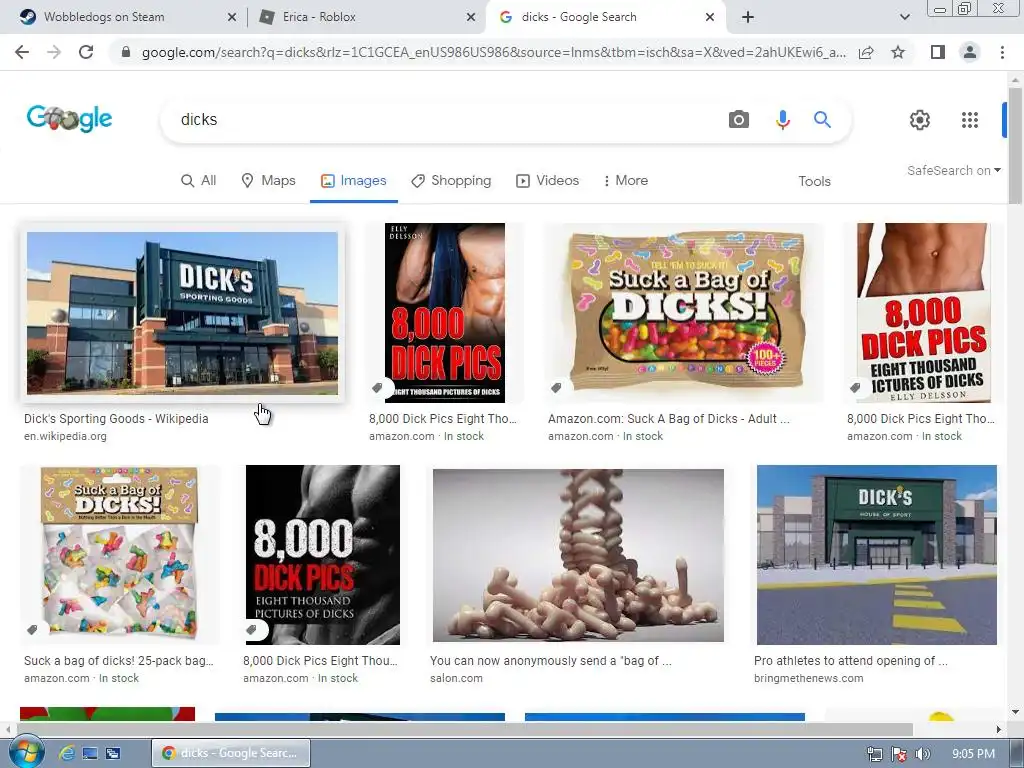Open Chrome's three-dot menu
Image resolution: width=1024 pixels, height=768 pixels.
1002,52
